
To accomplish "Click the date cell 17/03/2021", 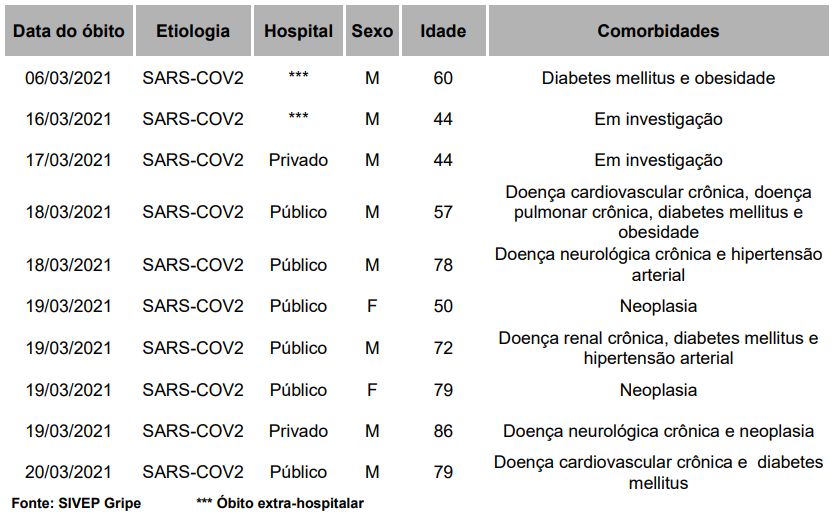I will point(68,160).
